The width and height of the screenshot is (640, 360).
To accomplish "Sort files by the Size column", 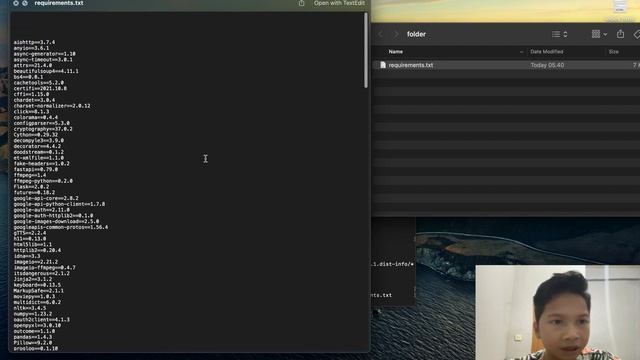I will [x=613, y=52].
